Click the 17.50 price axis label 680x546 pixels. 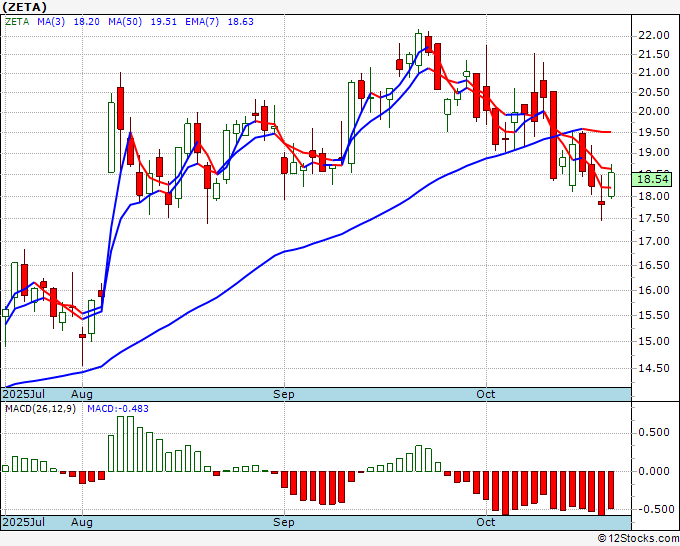[x=654, y=218]
